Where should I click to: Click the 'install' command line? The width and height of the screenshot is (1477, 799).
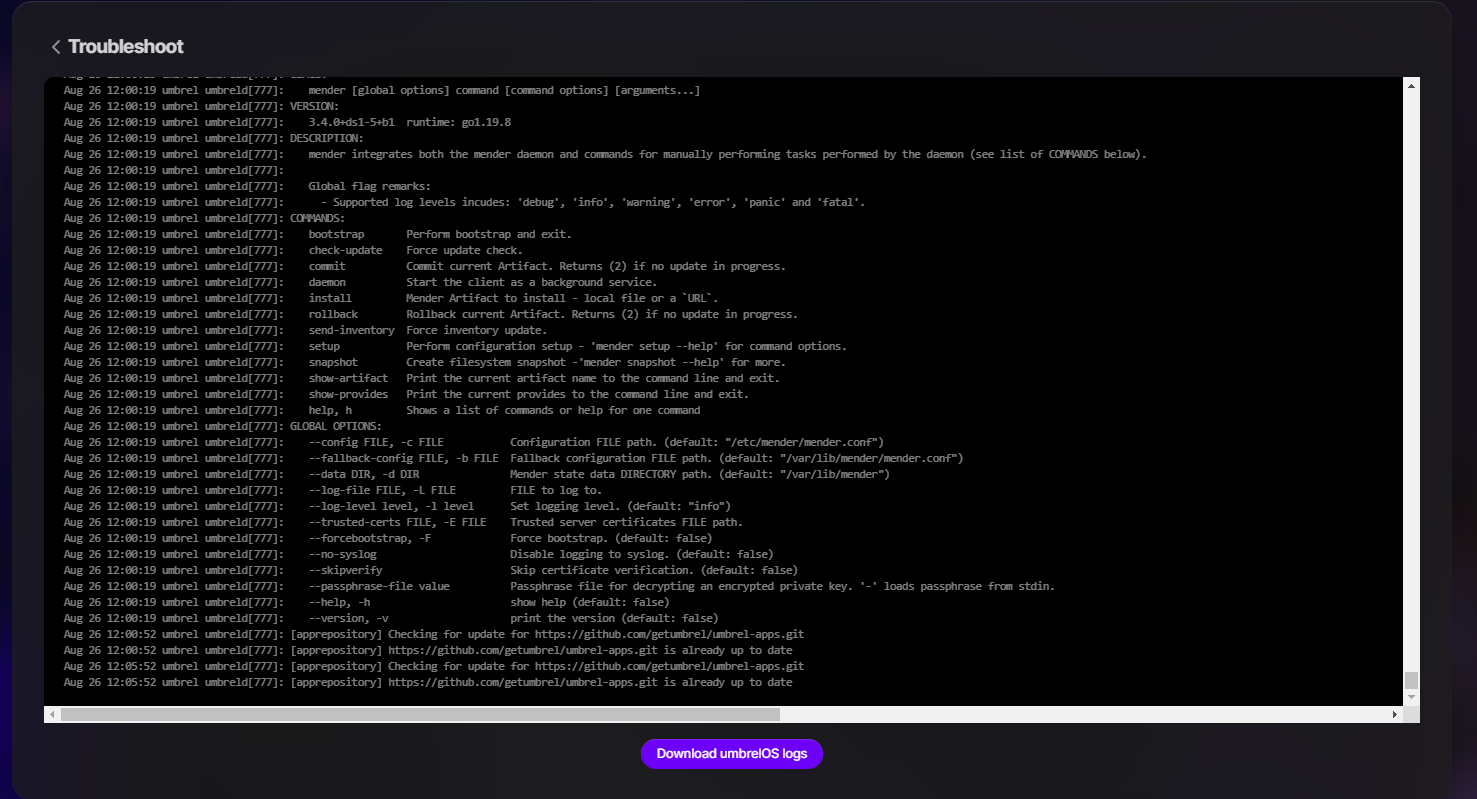[x=391, y=298]
